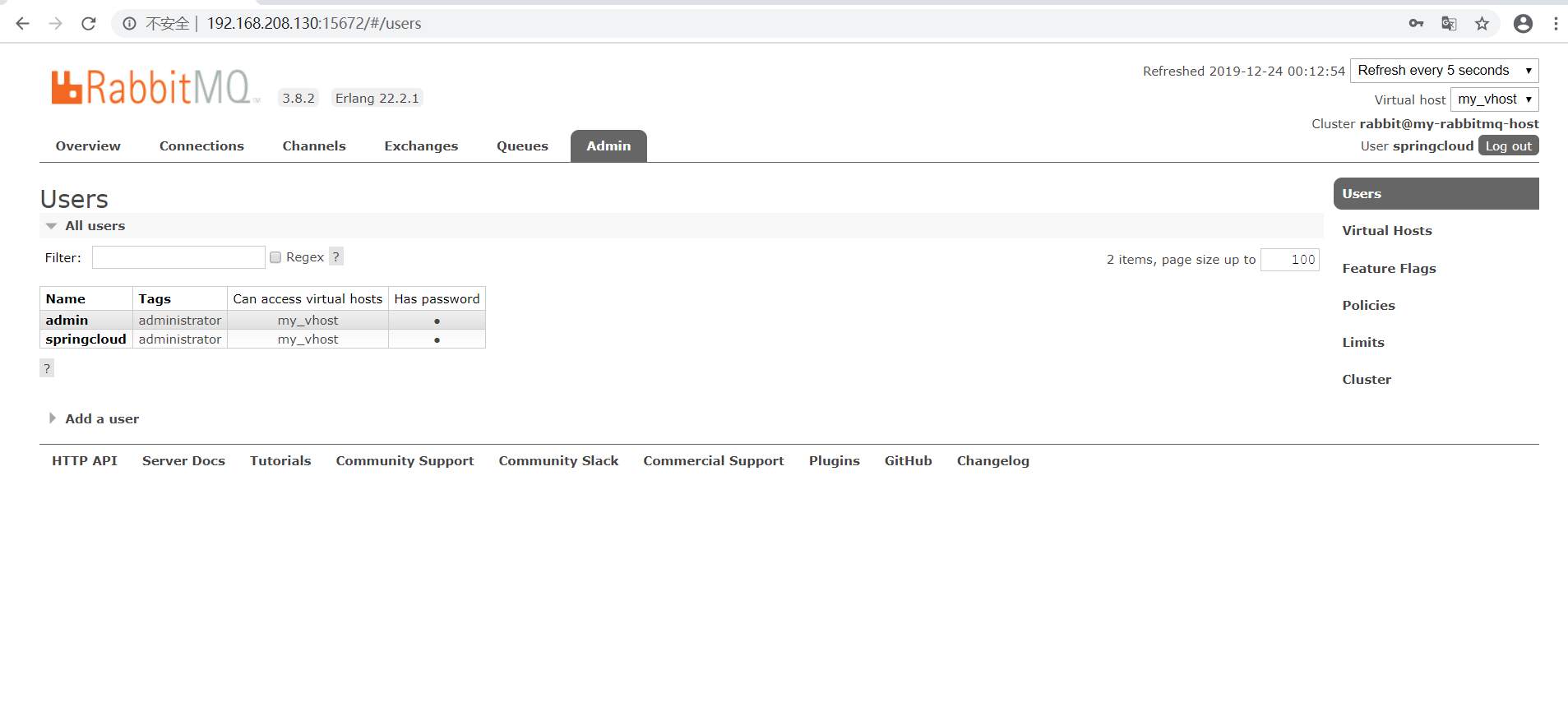Go back with the browser back arrow
The height and width of the screenshot is (702, 1568).
(22, 24)
